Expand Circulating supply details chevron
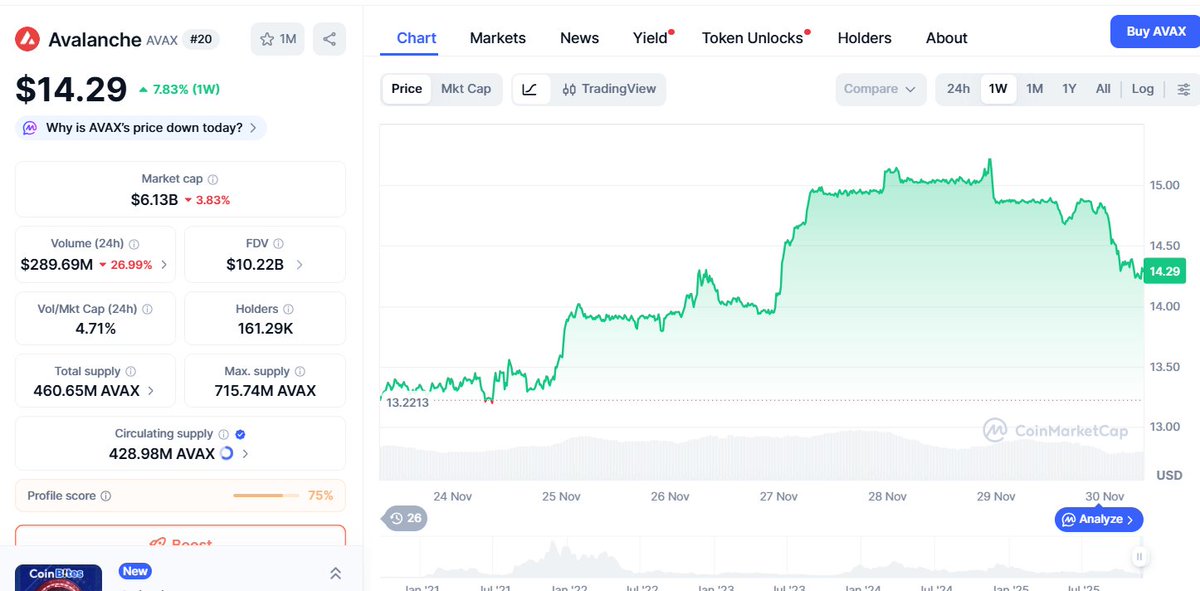The image size is (1200, 591). (x=246, y=454)
